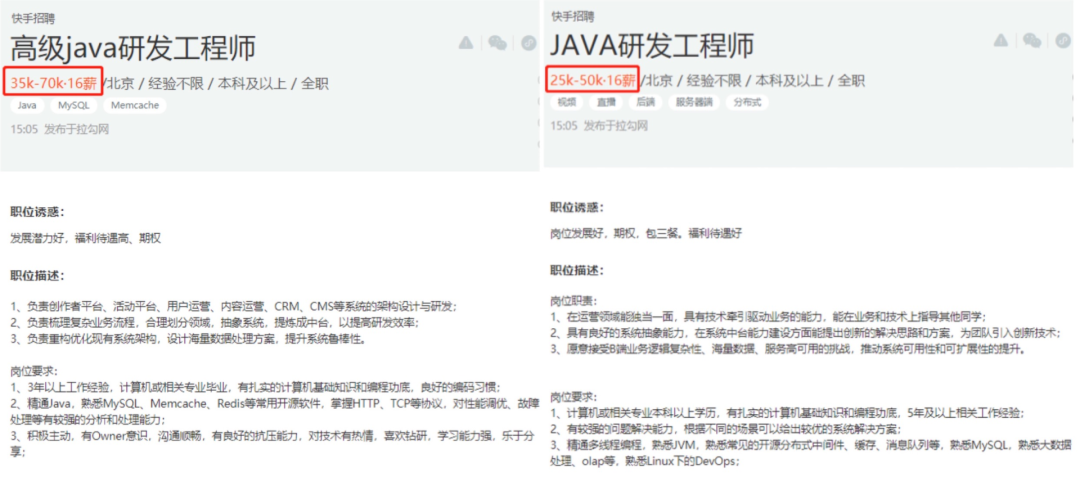Viewport: 1080px width, 481px height.
Task: Select the 35k-70k·16薪 salary text
Action: (53, 83)
